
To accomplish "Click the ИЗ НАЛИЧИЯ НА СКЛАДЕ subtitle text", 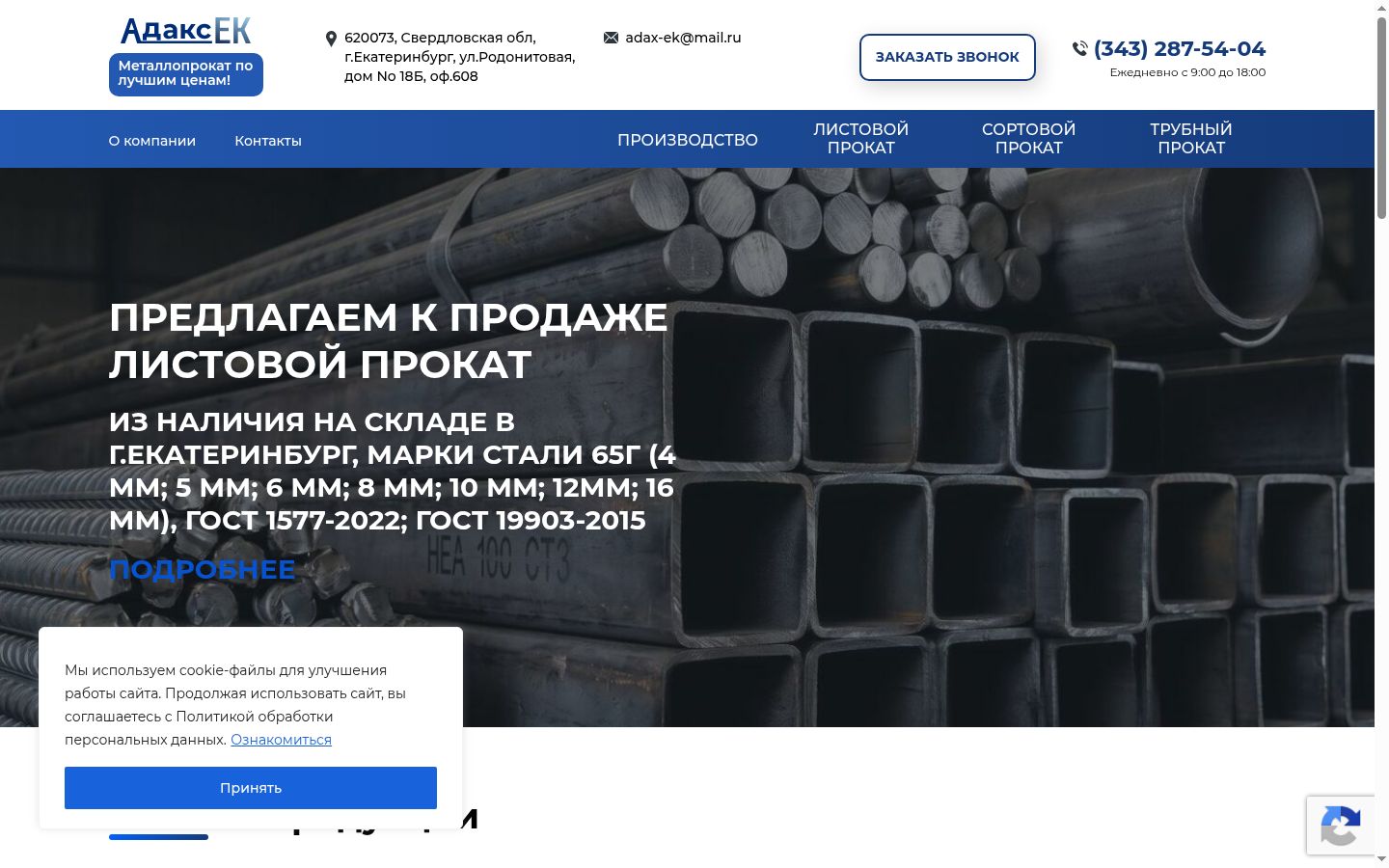I will [393, 471].
